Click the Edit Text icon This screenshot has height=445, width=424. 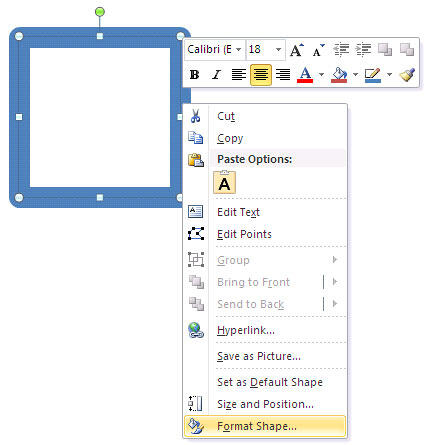[x=195, y=212]
